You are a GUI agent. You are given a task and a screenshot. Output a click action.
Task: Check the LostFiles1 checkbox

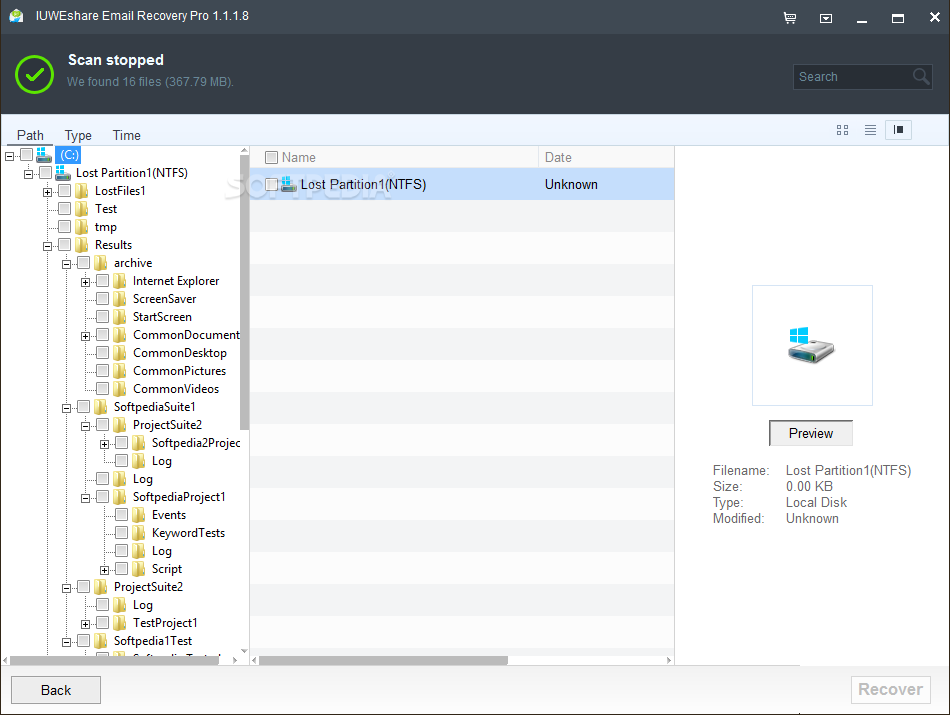[65, 191]
